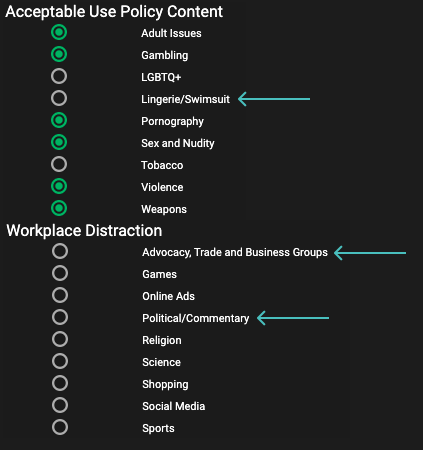The image size is (423, 450).
Task: Select the Political/Commentary radio button
Action: click(x=60, y=317)
